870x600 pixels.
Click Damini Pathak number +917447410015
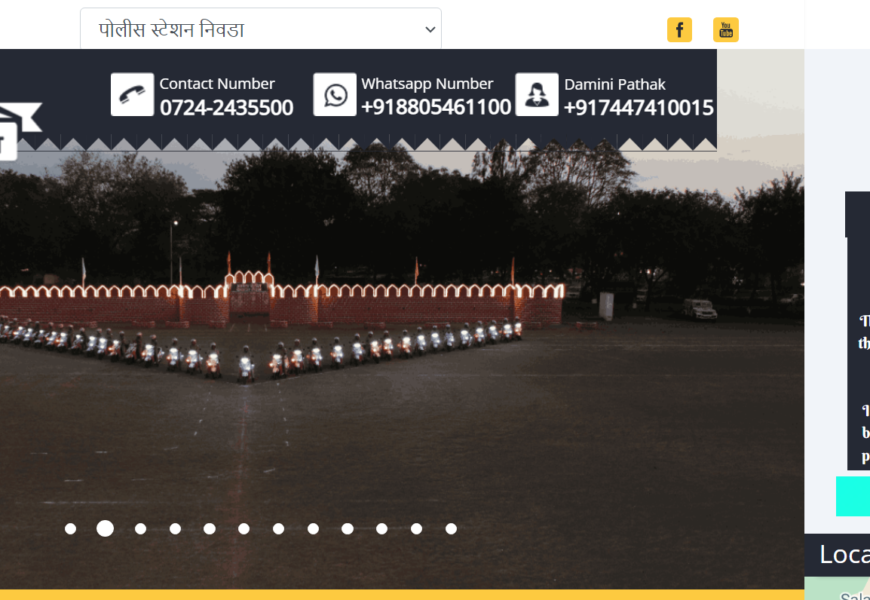point(639,107)
